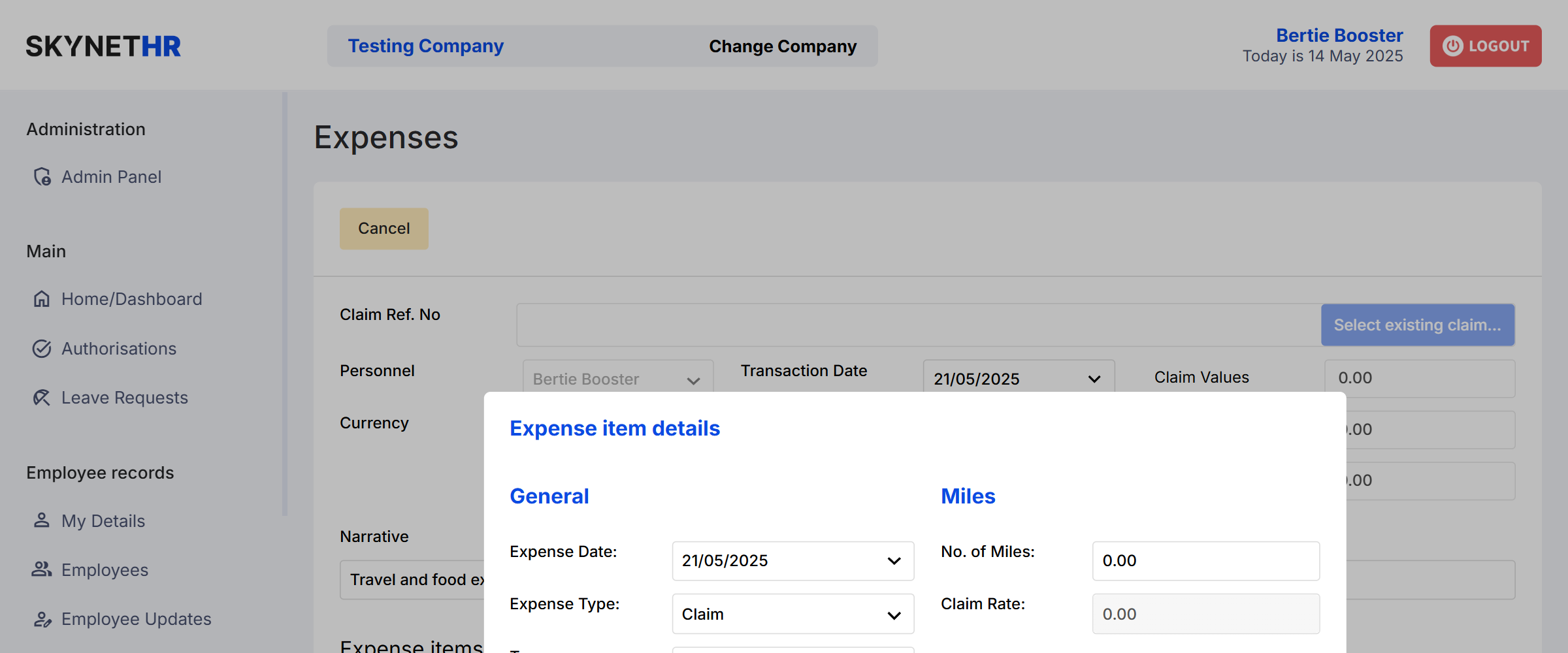
Task: Click the Employees group icon
Action: [x=42, y=569]
